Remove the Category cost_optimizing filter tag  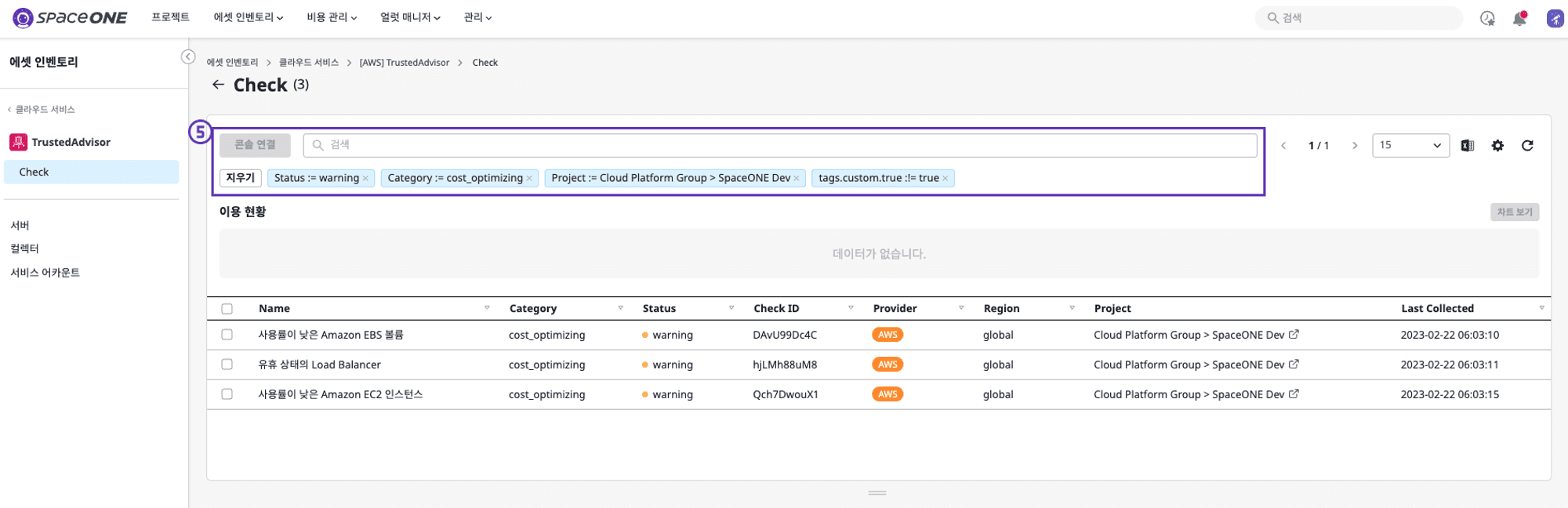point(529,179)
